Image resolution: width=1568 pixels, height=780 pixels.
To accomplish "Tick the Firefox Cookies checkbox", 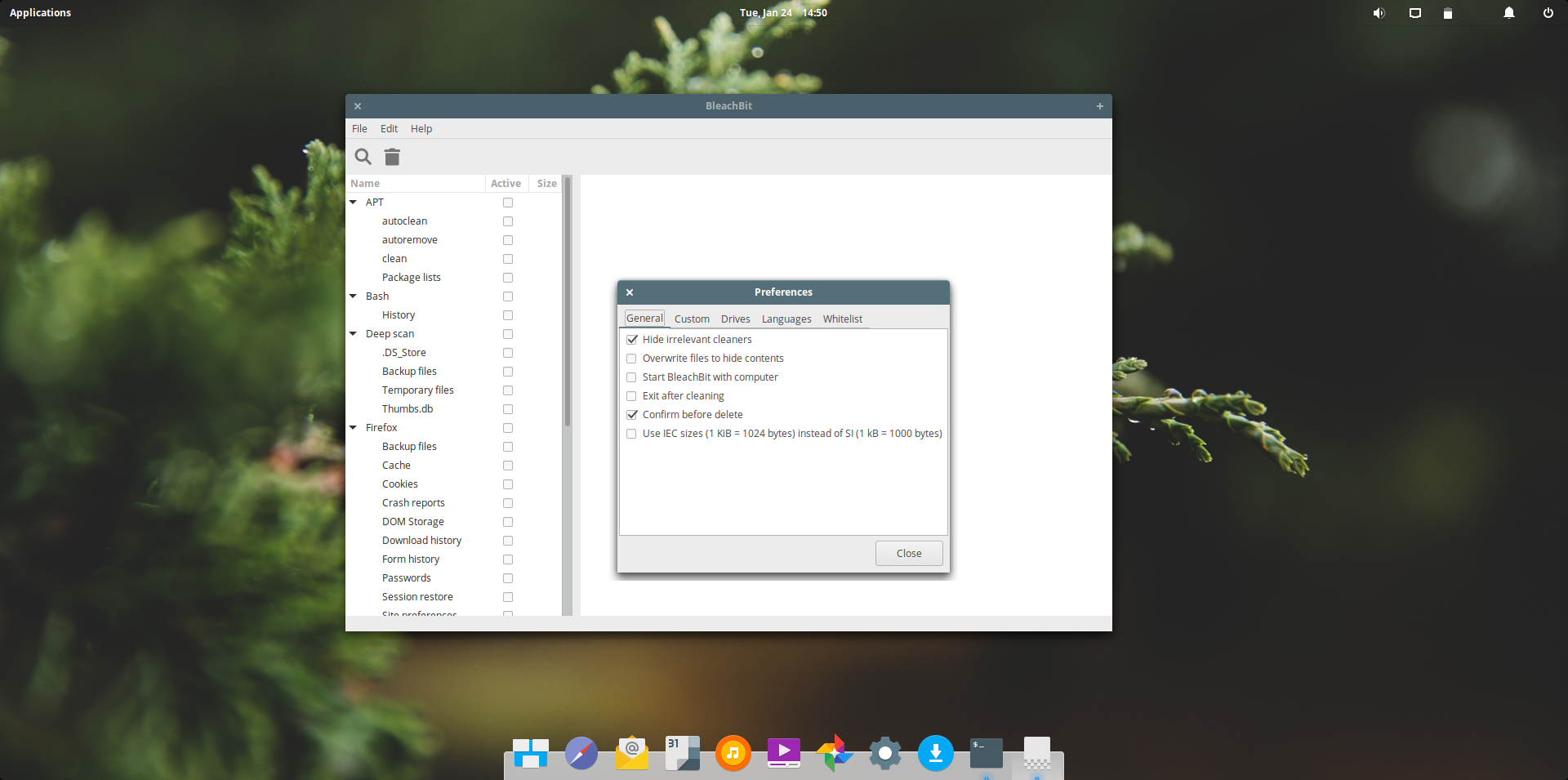I will pos(508,484).
